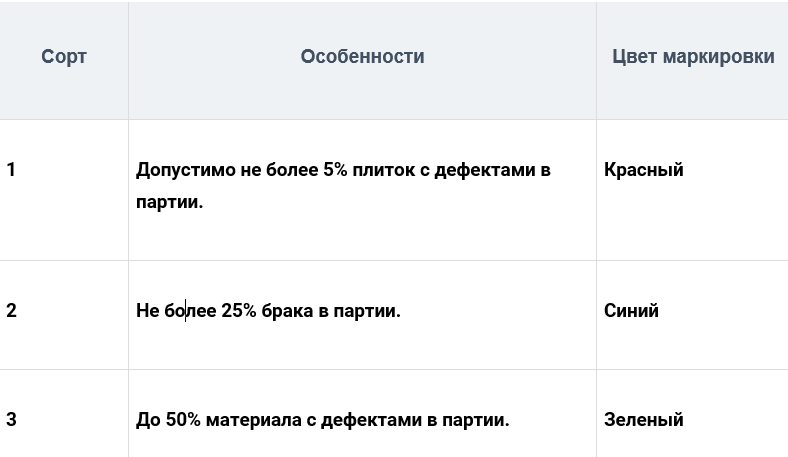Click the grade number 3 cell

[11, 420]
